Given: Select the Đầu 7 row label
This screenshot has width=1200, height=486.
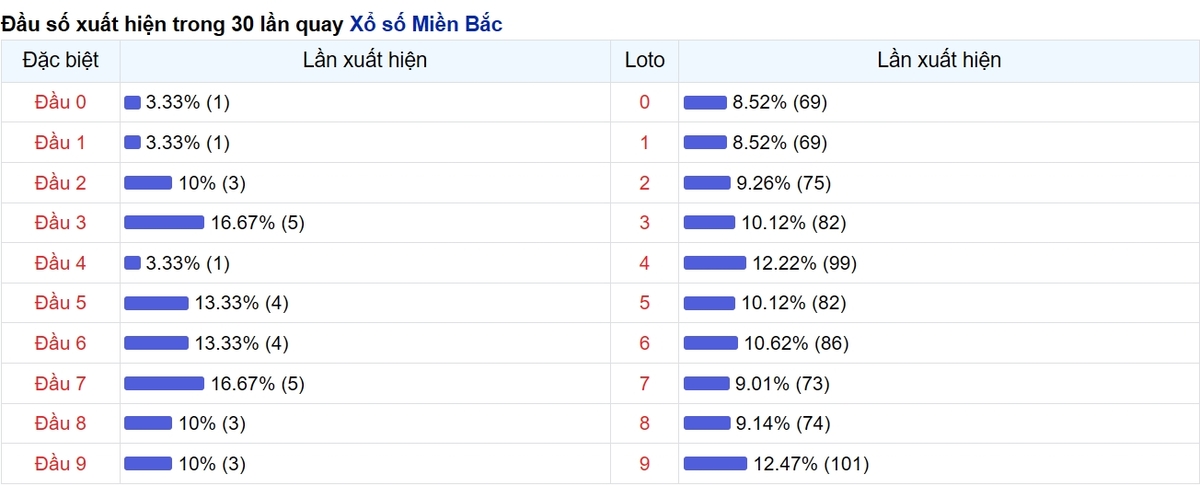Looking at the screenshot, I should (x=60, y=383).
